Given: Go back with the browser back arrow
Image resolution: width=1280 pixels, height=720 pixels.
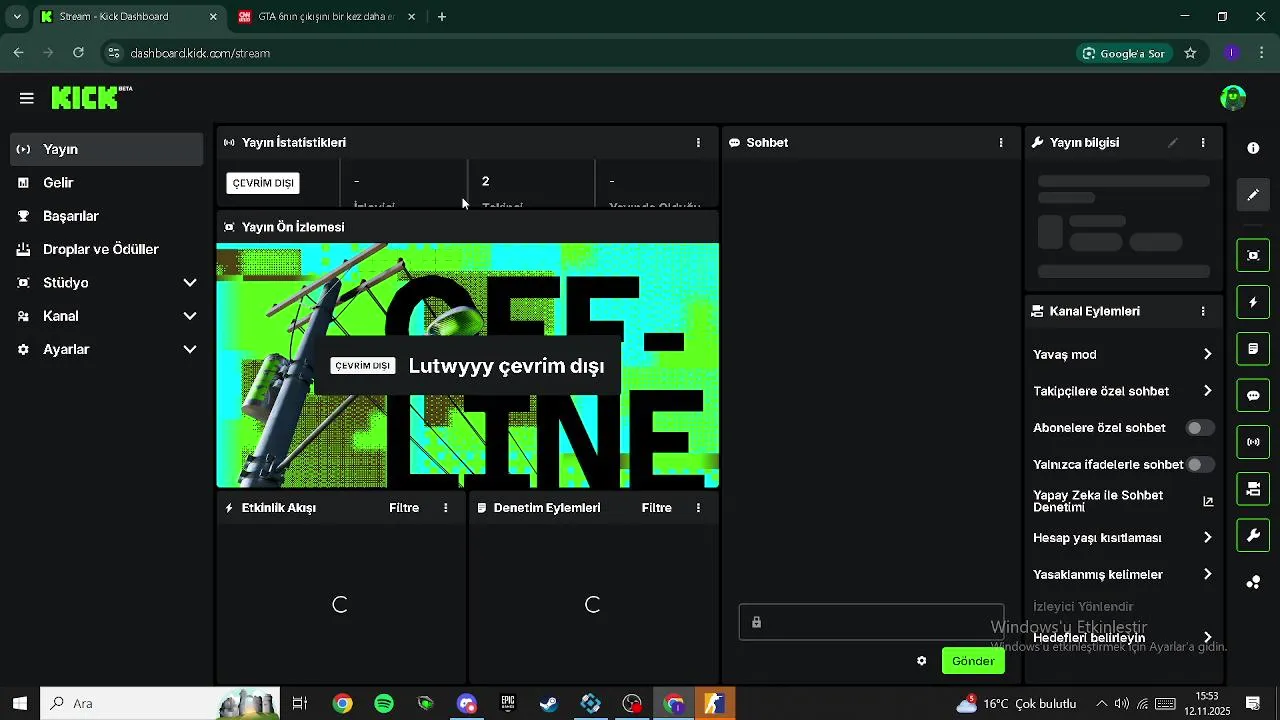Looking at the screenshot, I should 19,53.
